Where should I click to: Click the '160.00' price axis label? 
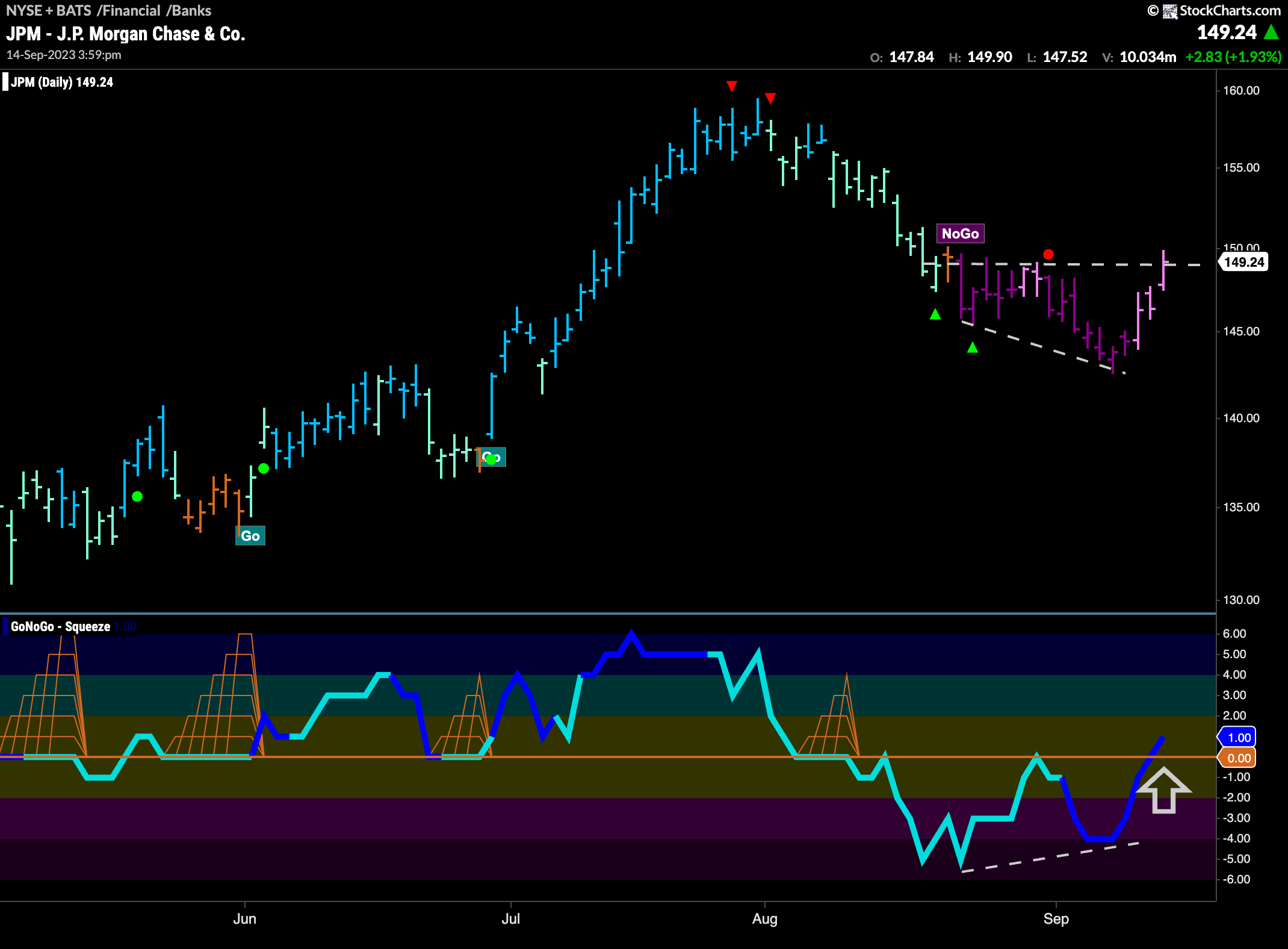pos(1241,90)
